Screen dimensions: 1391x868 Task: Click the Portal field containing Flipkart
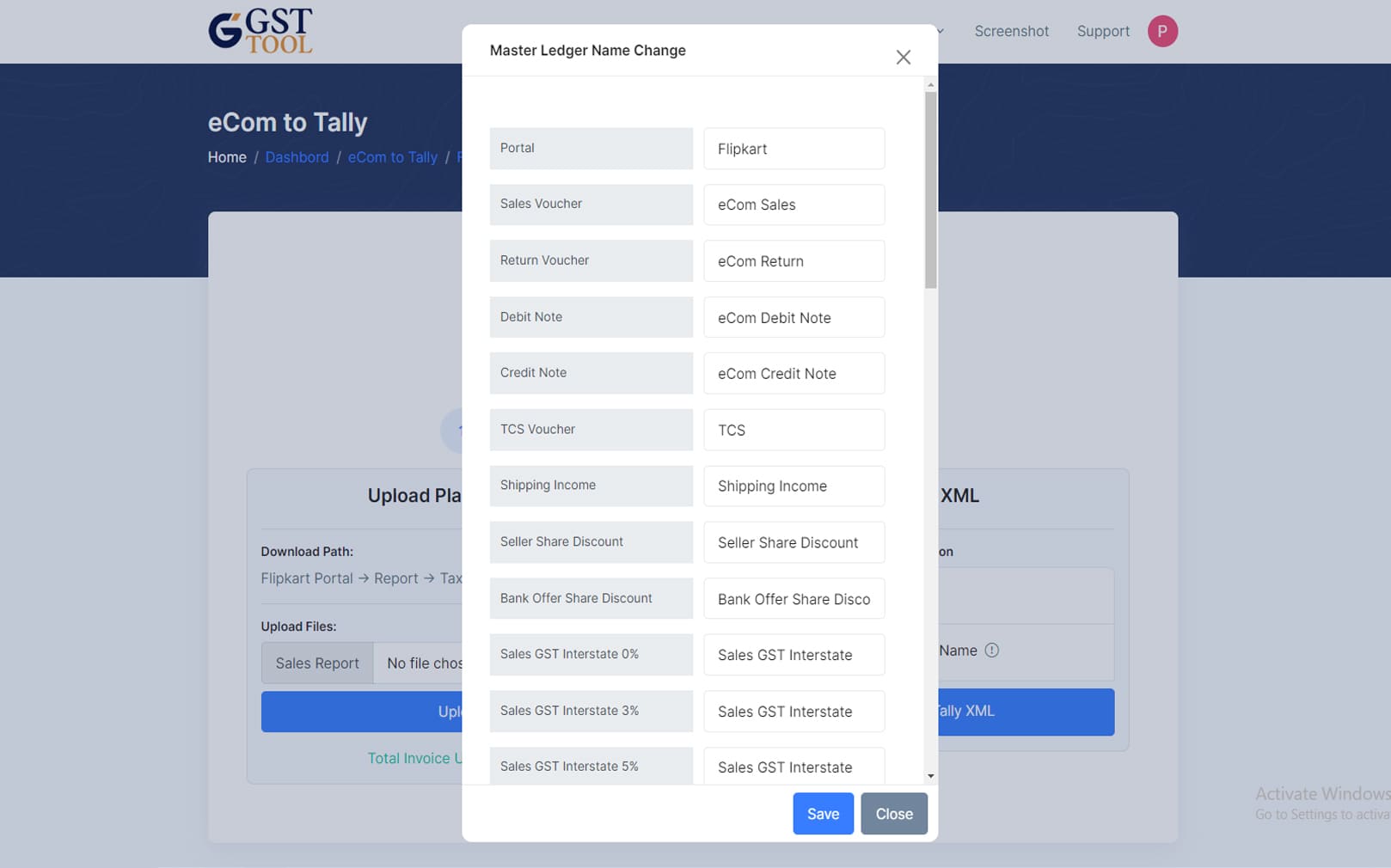[x=794, y=149]
